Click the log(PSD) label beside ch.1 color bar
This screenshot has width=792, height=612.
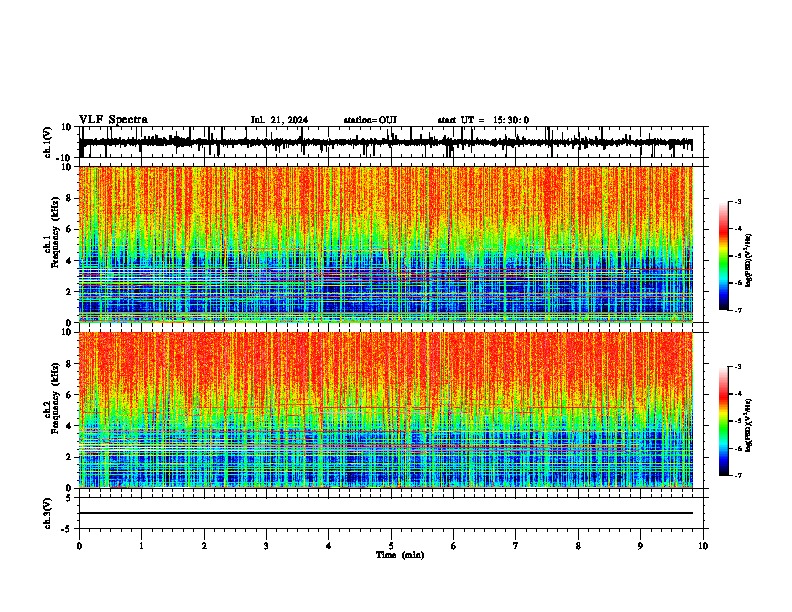(x=749, y=260)
